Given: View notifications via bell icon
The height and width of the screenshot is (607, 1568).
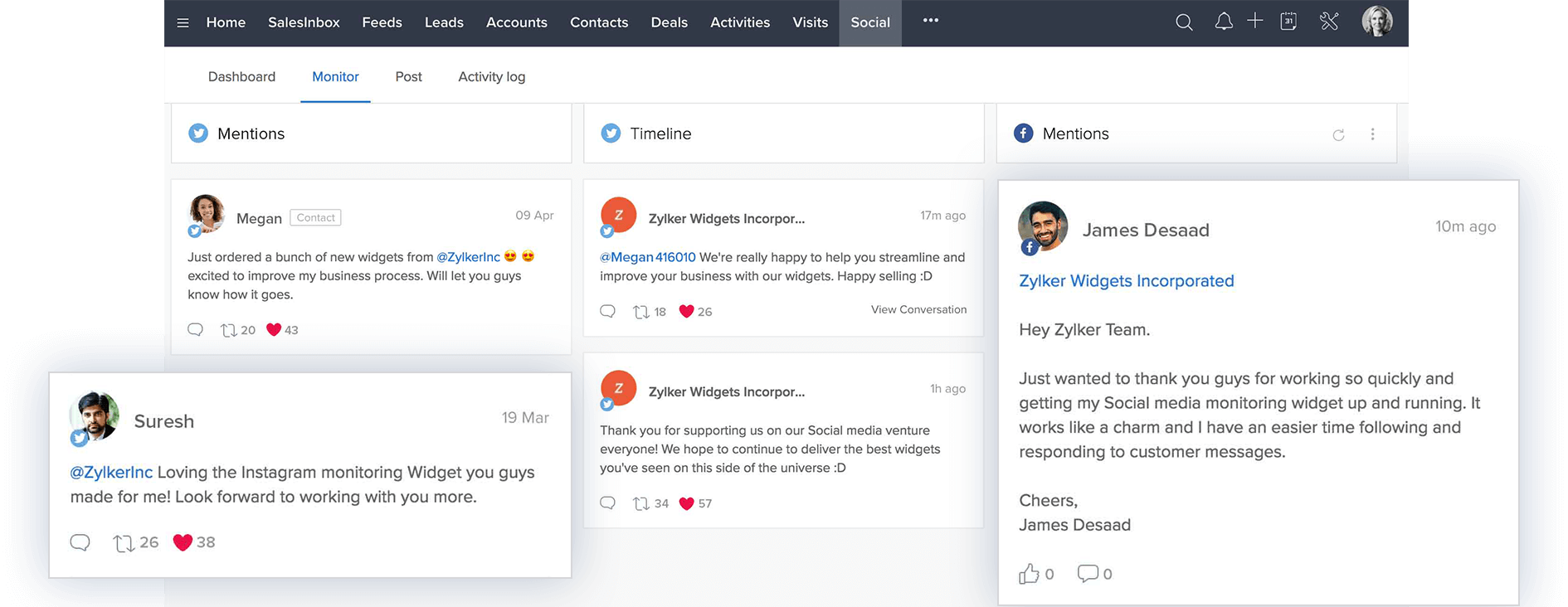Looking at the screenshot, I should pyautogui.click(x=1224, y=22).
